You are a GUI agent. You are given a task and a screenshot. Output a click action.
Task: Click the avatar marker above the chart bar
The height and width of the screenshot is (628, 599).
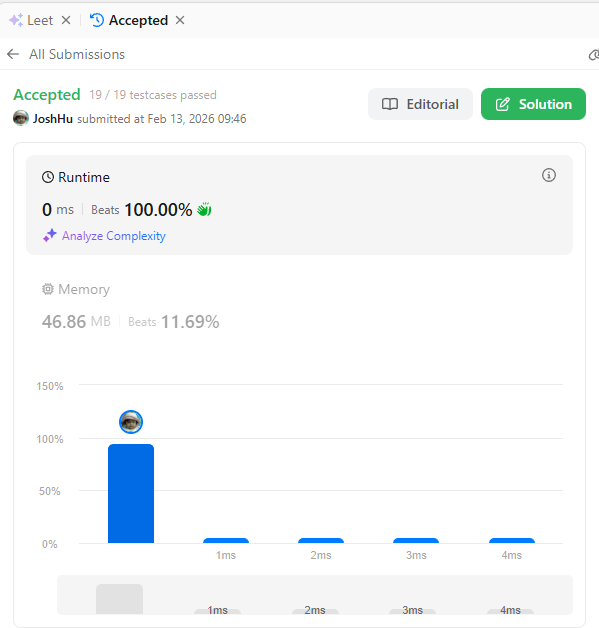click(x=131, y=422)
